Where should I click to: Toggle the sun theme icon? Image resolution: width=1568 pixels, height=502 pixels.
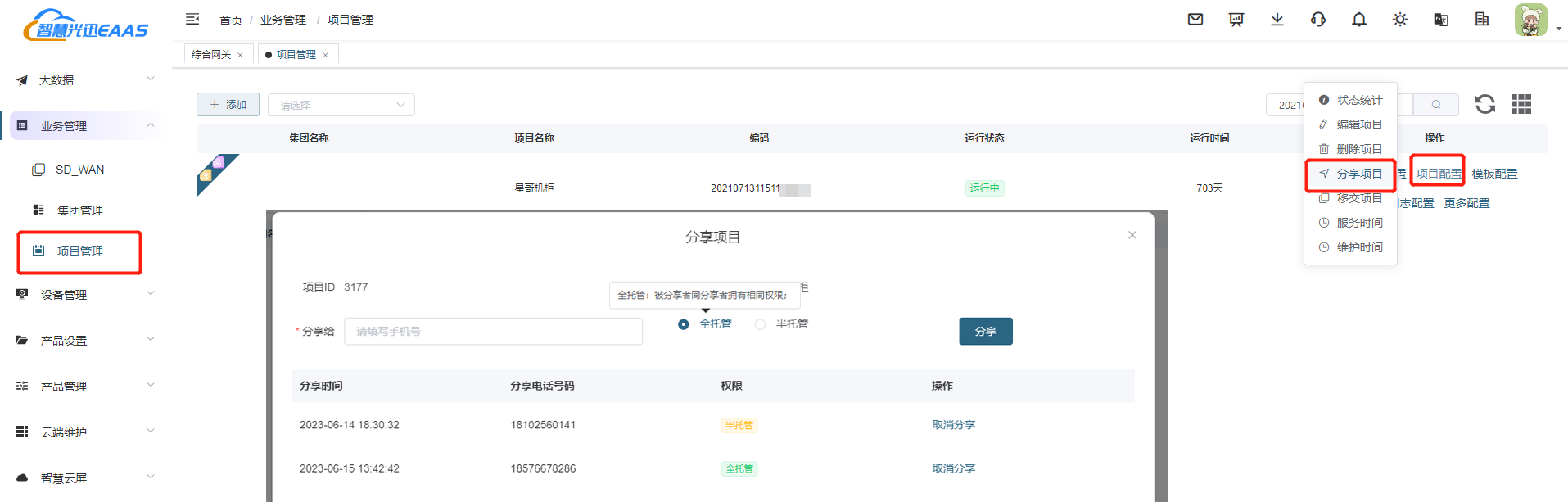coord(1400,20)
